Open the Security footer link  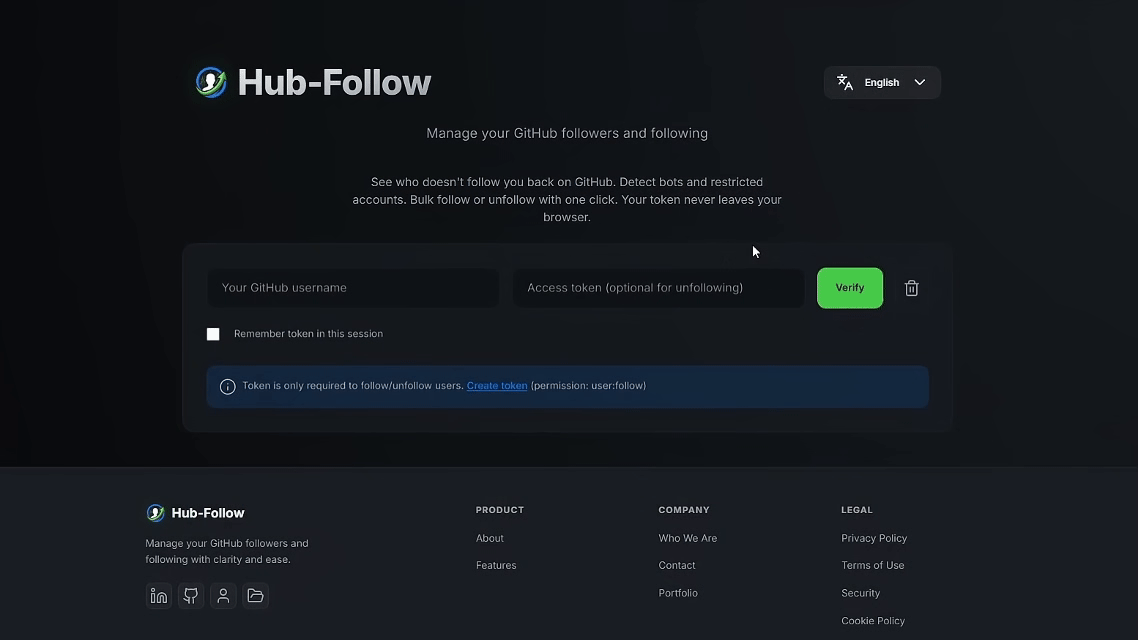(861, 593)
